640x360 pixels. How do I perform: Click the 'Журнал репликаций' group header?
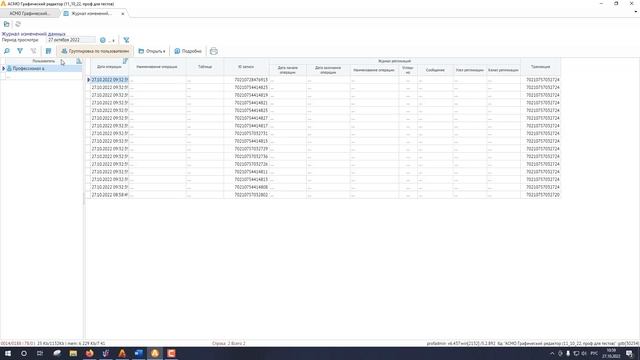(395, 61)
